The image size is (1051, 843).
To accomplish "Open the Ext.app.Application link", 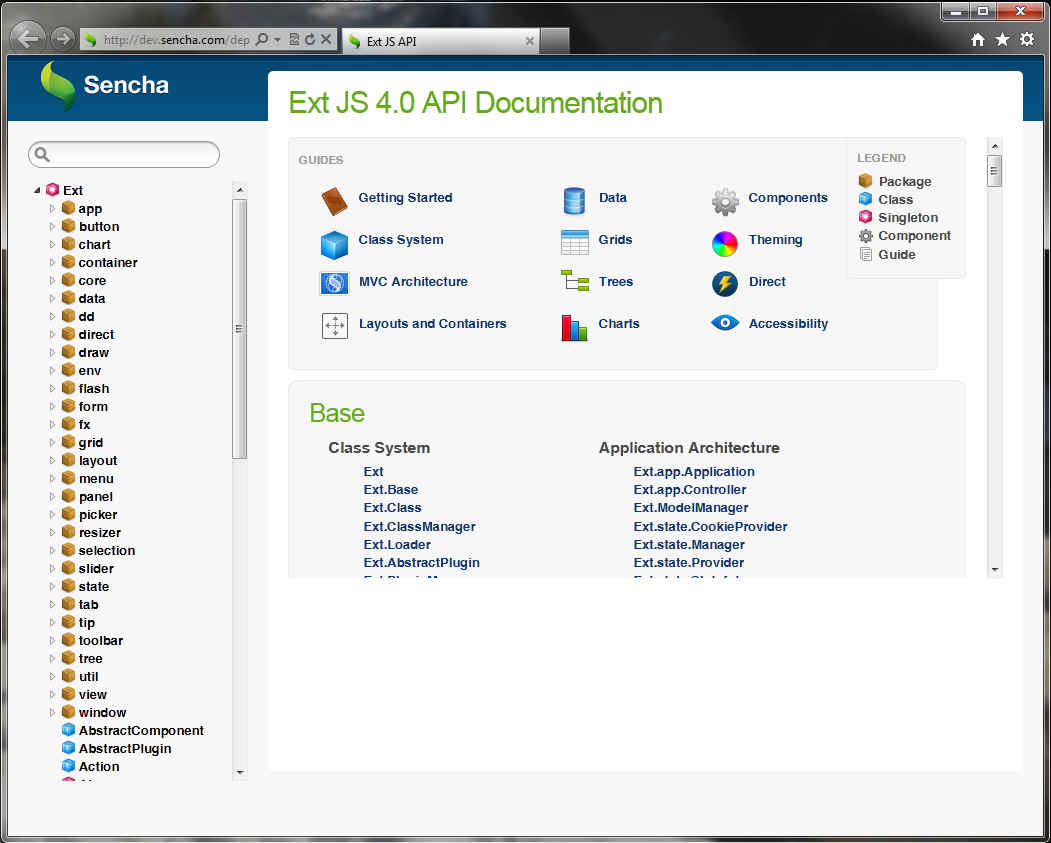I will pyautogui.click(x=694, y=472).
